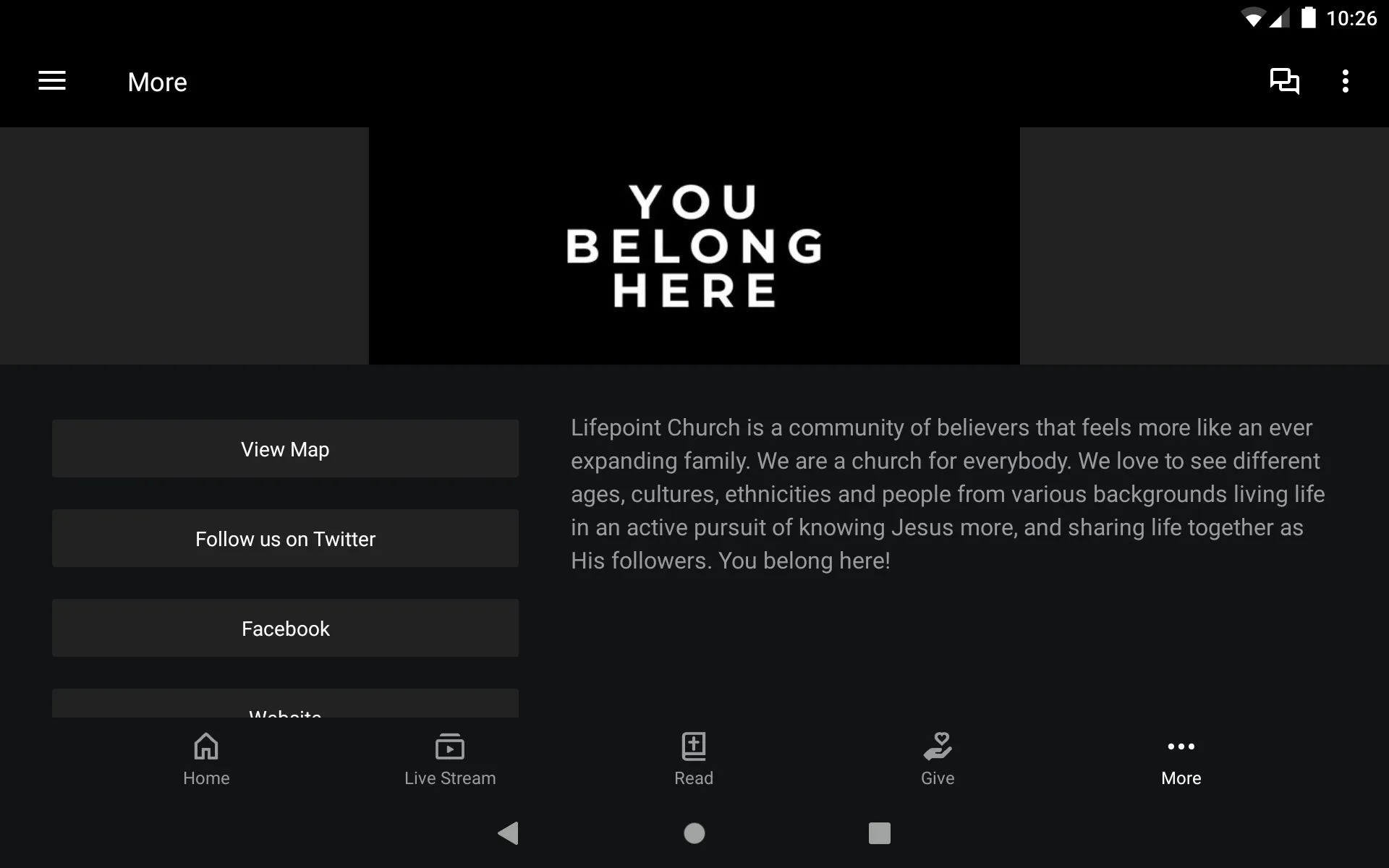Open the navigation drawer menu

(52, 81)
